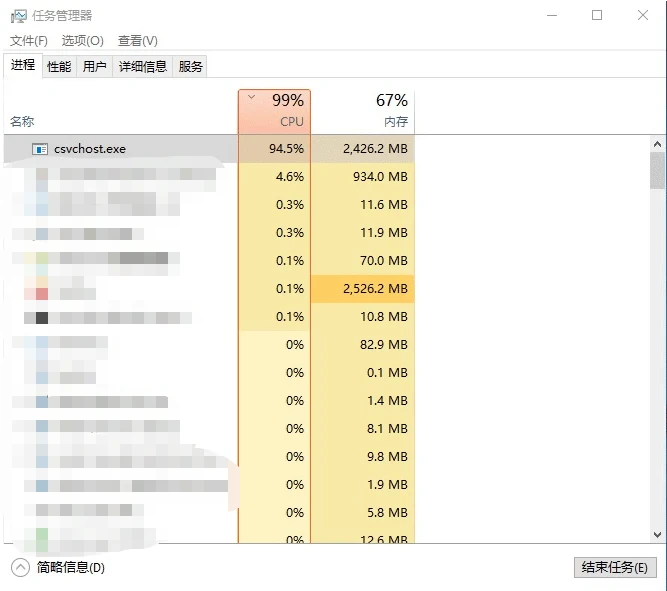The width and height of the screenshot is (667, 591).
Task: Switch to the 详细信息 tab
Action: click(x=142, y=66)
